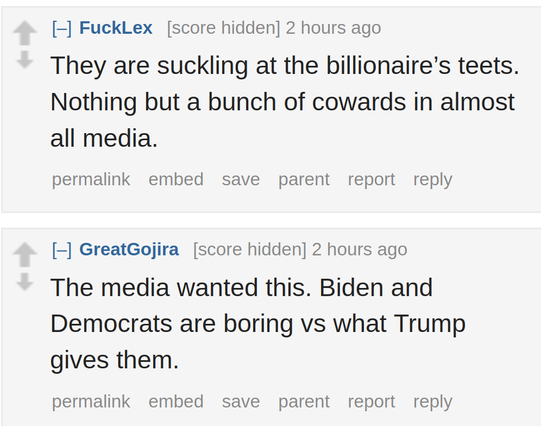Save FuckLex's comment
The width and height of the screenshot is (541, 426).
[241, 179]
